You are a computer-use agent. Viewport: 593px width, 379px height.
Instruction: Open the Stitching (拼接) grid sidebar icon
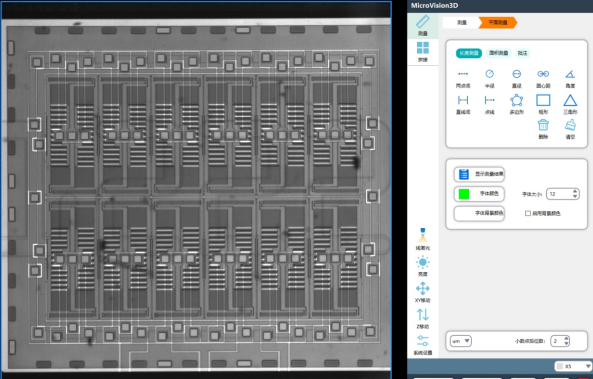423,52
